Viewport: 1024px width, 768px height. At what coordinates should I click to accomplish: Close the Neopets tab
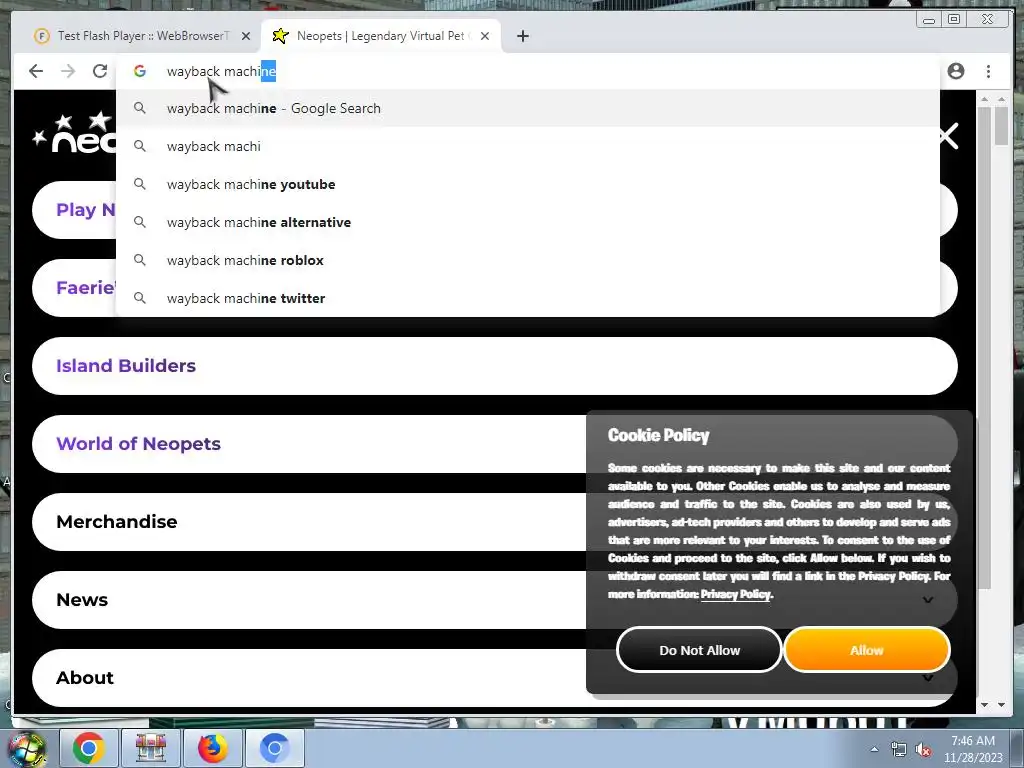click(485, 36)
